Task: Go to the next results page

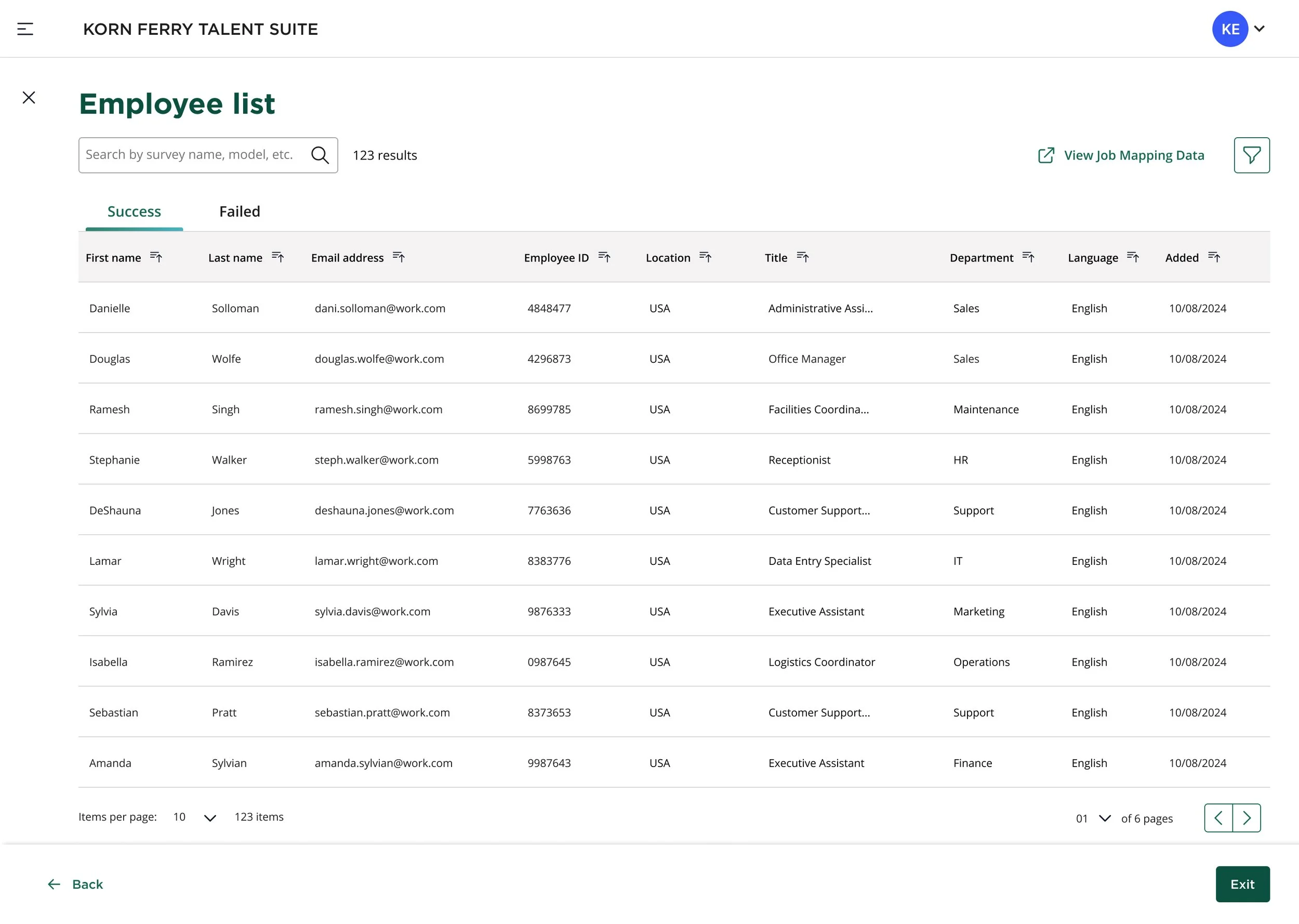Action: pyautogui.click(x=1247, y=818)
